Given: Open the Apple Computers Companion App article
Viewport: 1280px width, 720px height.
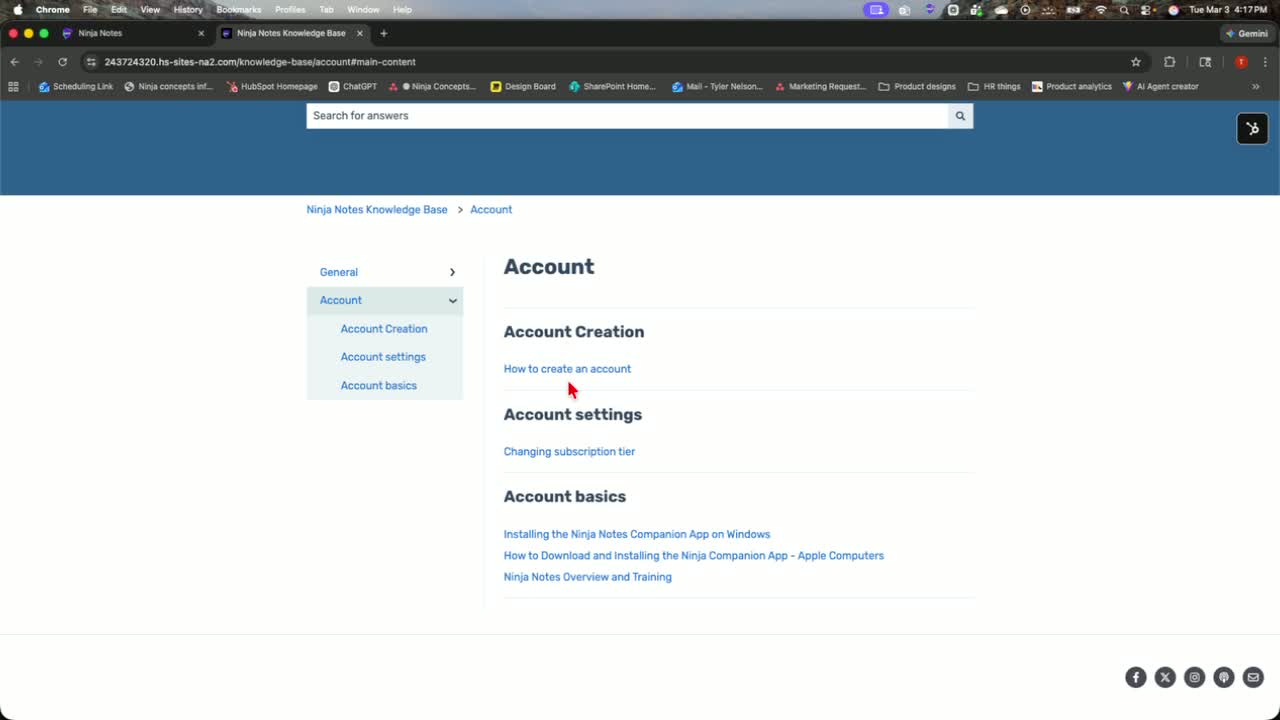Looking at the screenshot, I should (694, 556).
